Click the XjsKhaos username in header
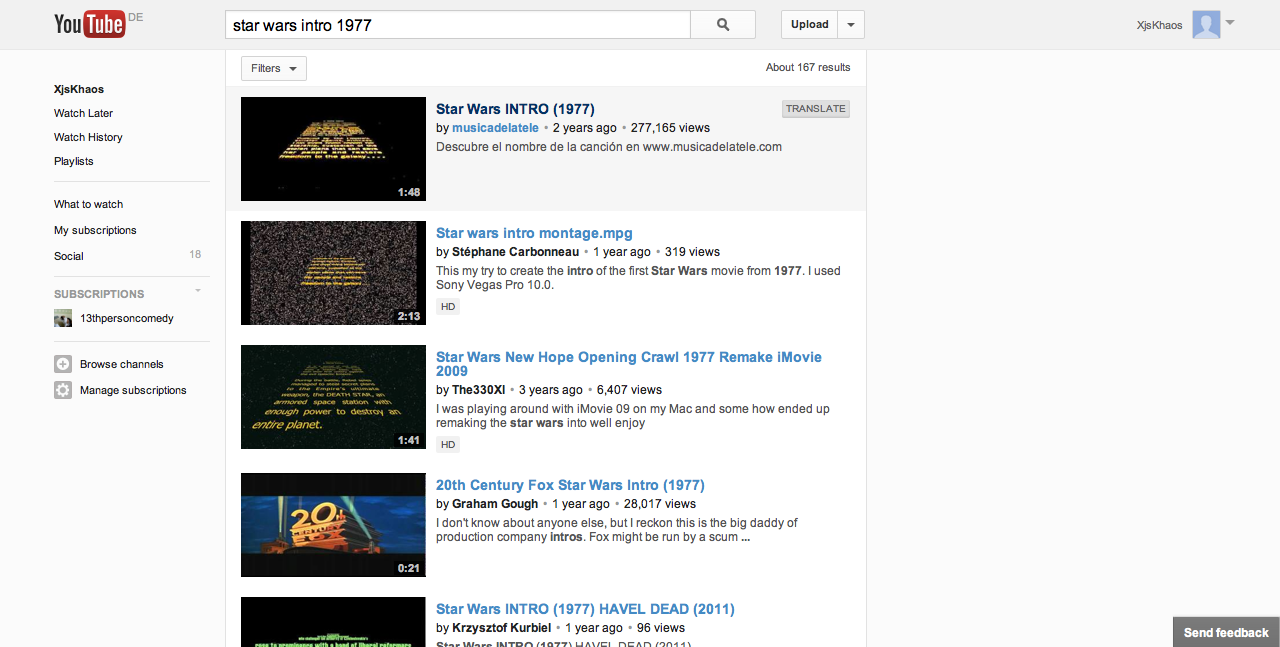The image size is (1280, 647). [1160, 25]
